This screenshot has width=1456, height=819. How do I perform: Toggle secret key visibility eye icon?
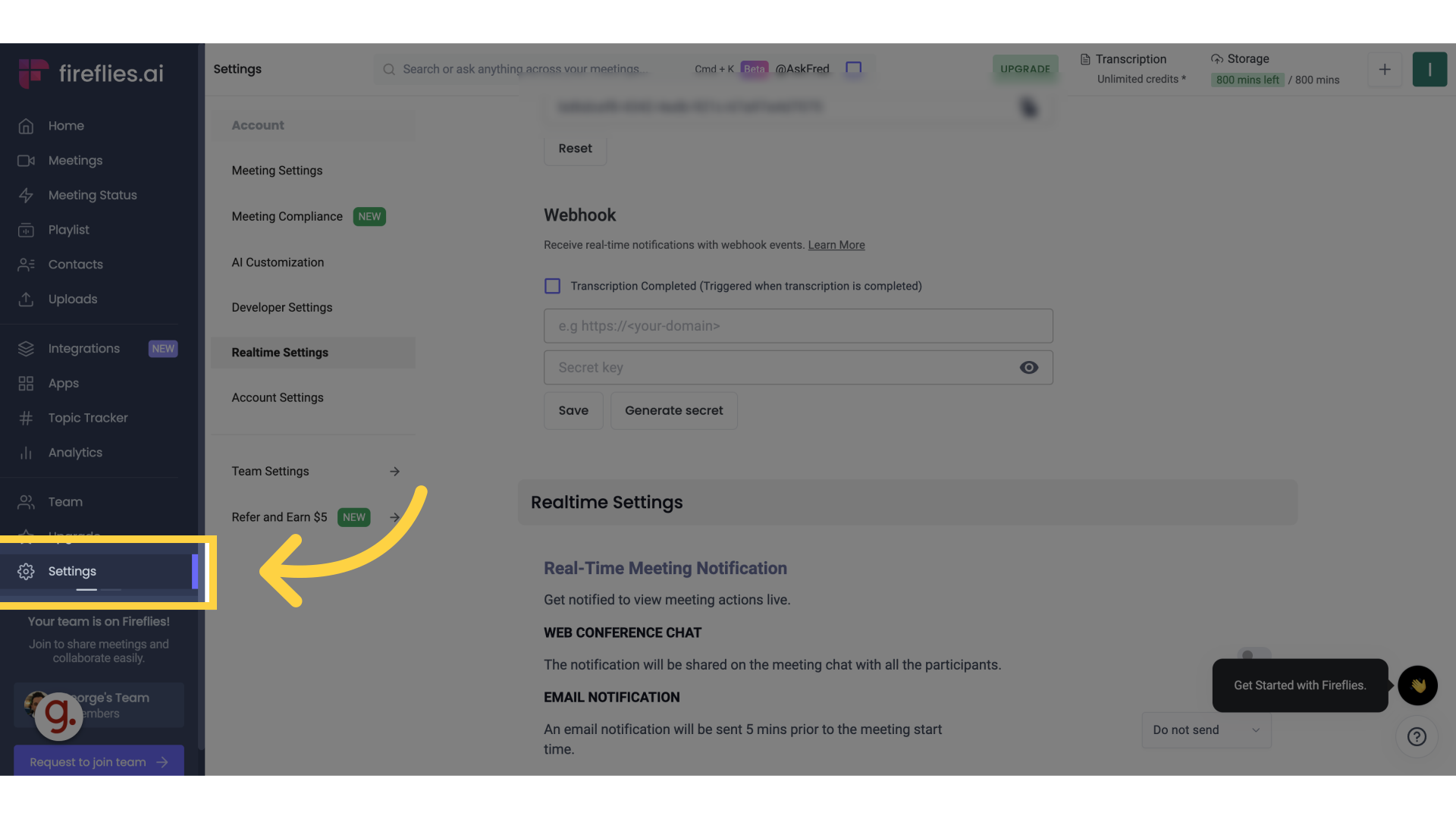(1028, 368)
